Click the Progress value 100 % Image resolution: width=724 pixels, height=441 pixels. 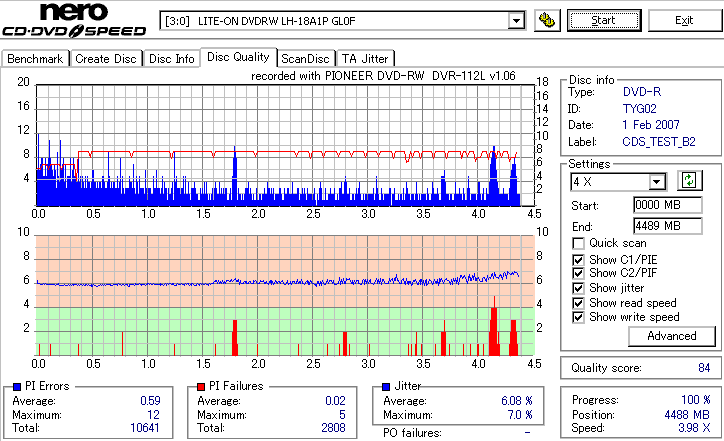tap(696, 400)
